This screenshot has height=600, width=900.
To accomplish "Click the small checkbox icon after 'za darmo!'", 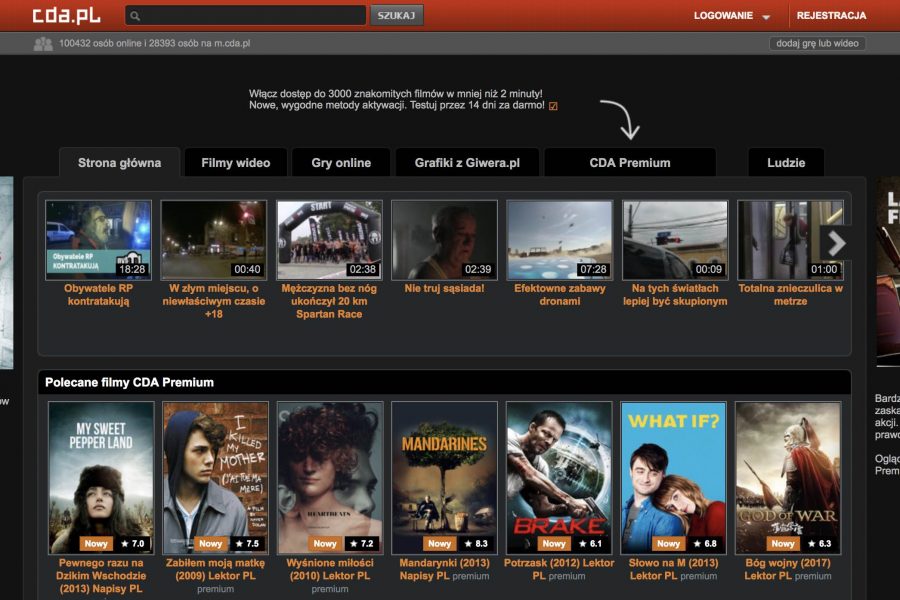I will pos(553,106).
